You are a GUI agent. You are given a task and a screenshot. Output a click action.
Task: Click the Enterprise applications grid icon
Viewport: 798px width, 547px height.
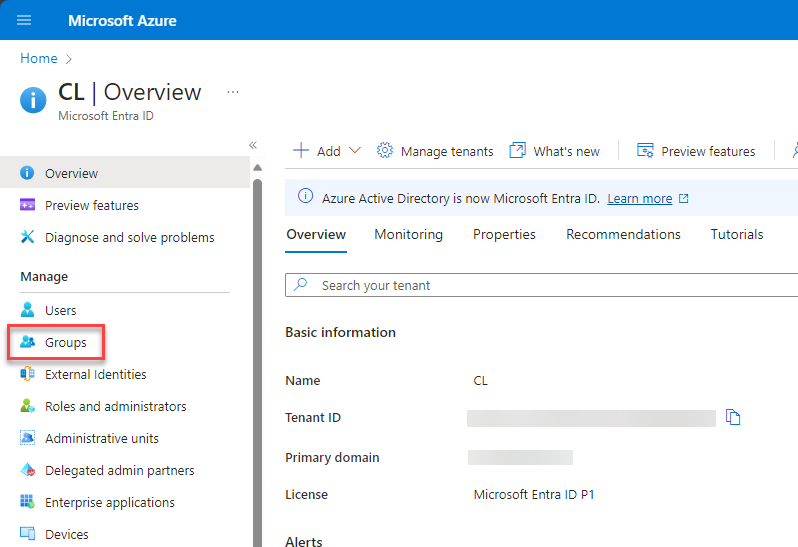27,501
